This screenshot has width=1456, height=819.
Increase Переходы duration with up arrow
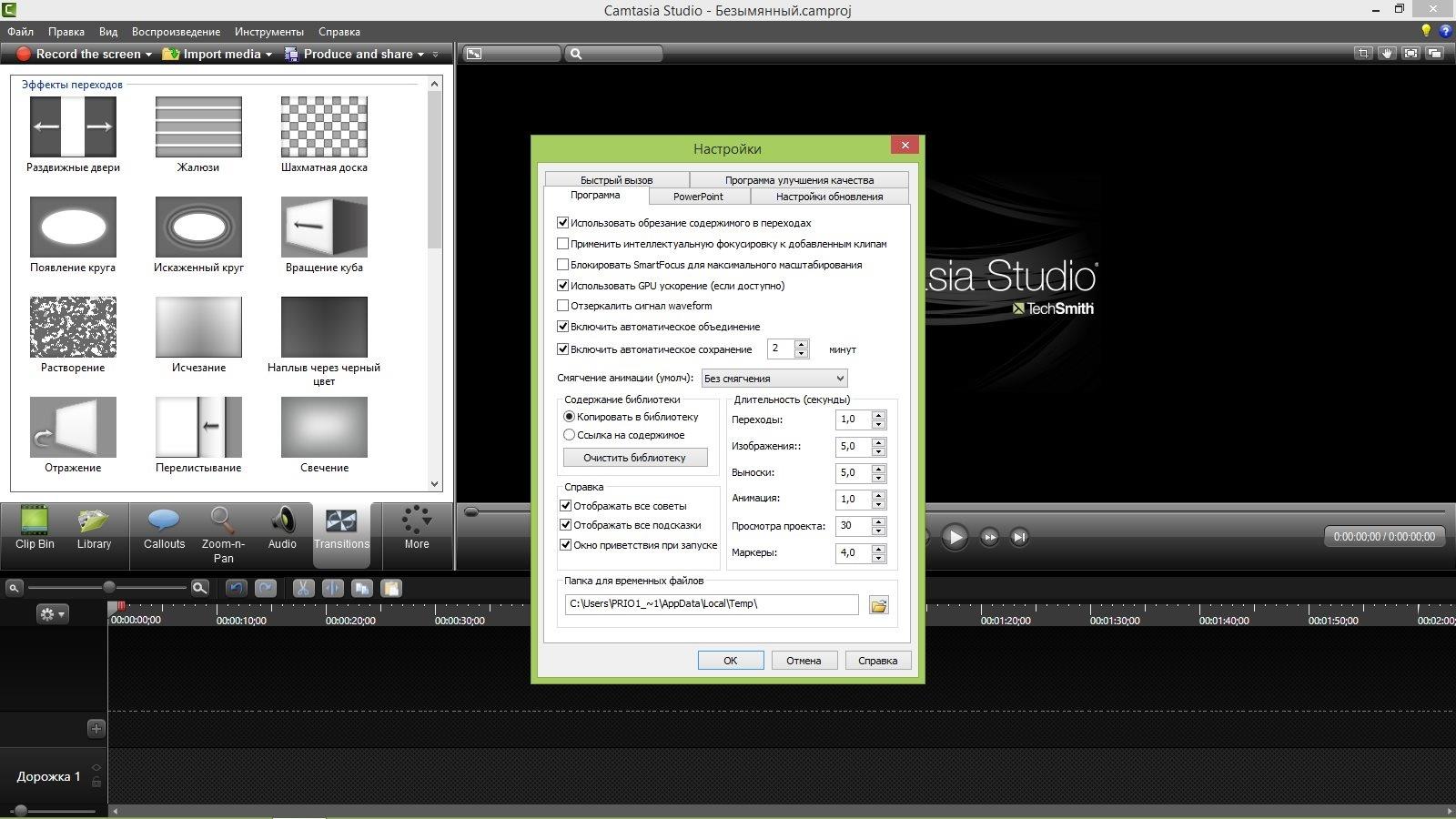pos(878,415)
